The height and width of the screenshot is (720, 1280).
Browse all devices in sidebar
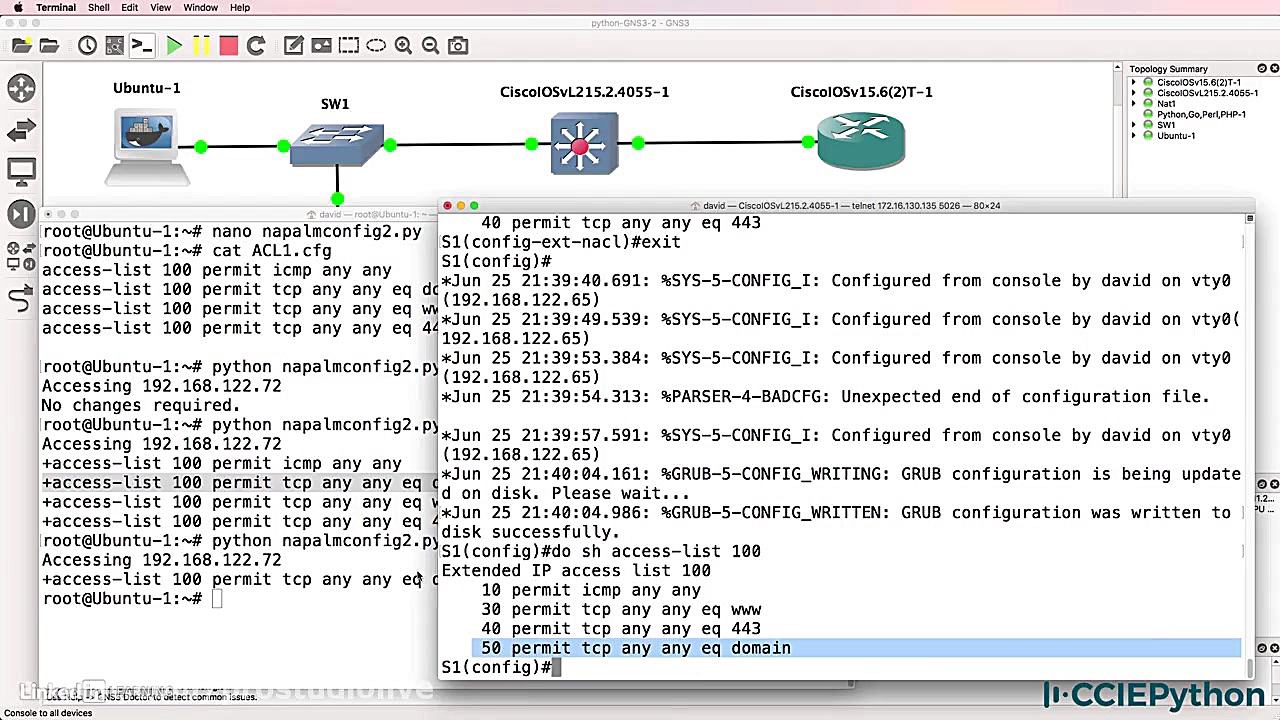[x=21, y=255]
